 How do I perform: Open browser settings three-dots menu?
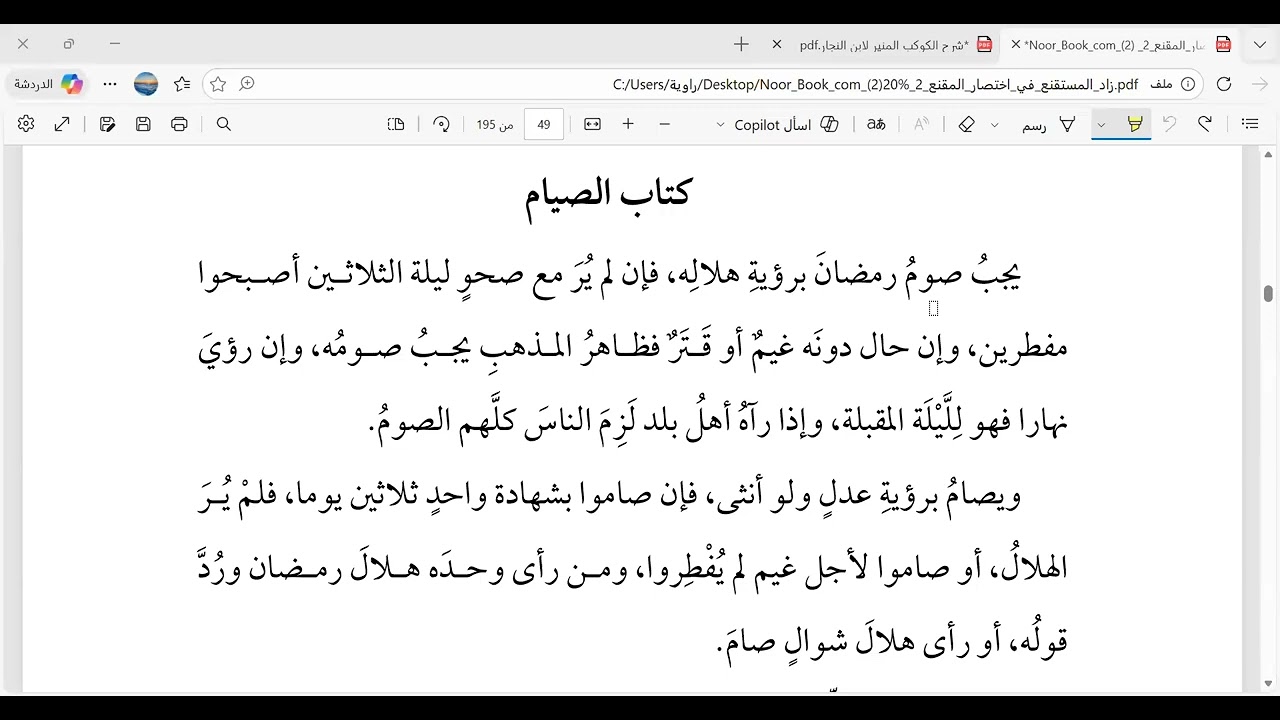click(110, 84)
